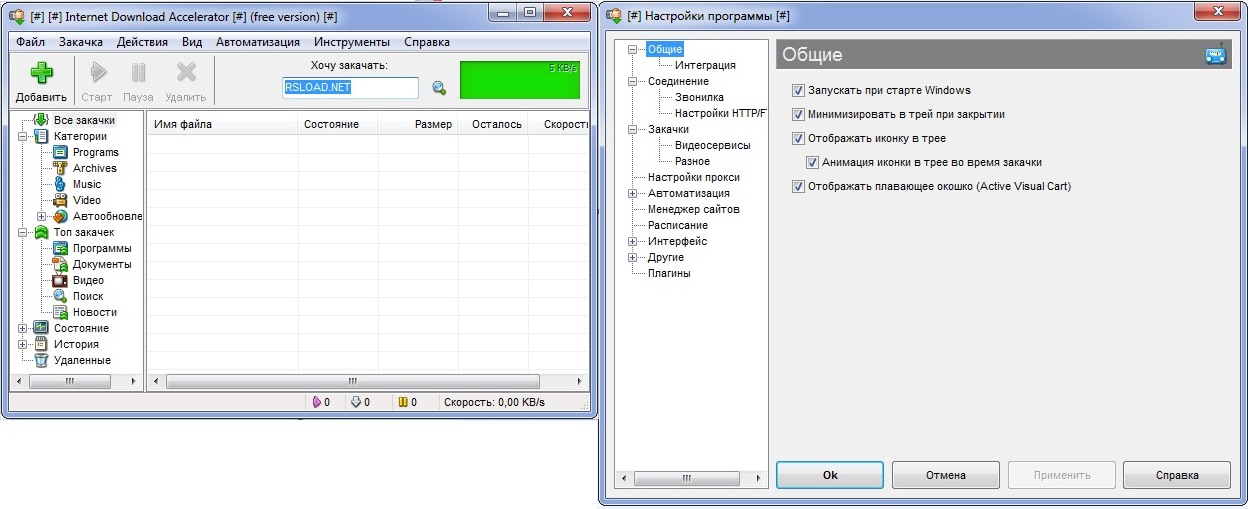The image size is (1248, 509).
Task: Click the Автообновление category icon
Action: pos(60,216)
